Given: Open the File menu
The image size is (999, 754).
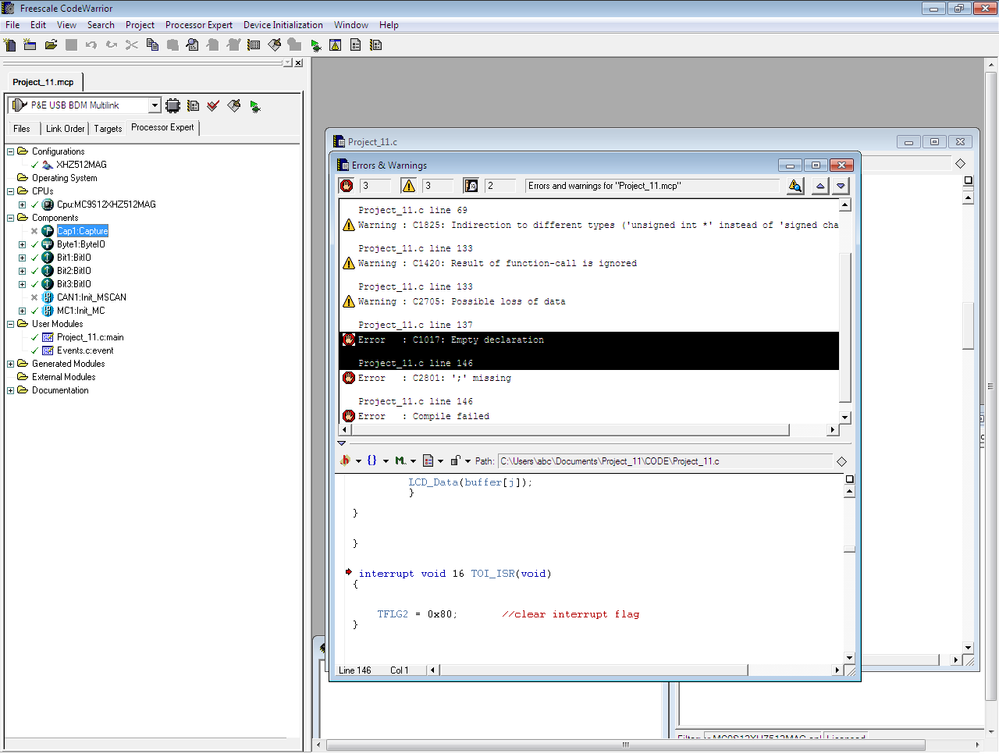Looking at the screenshot, I should [x=12, y=25].
